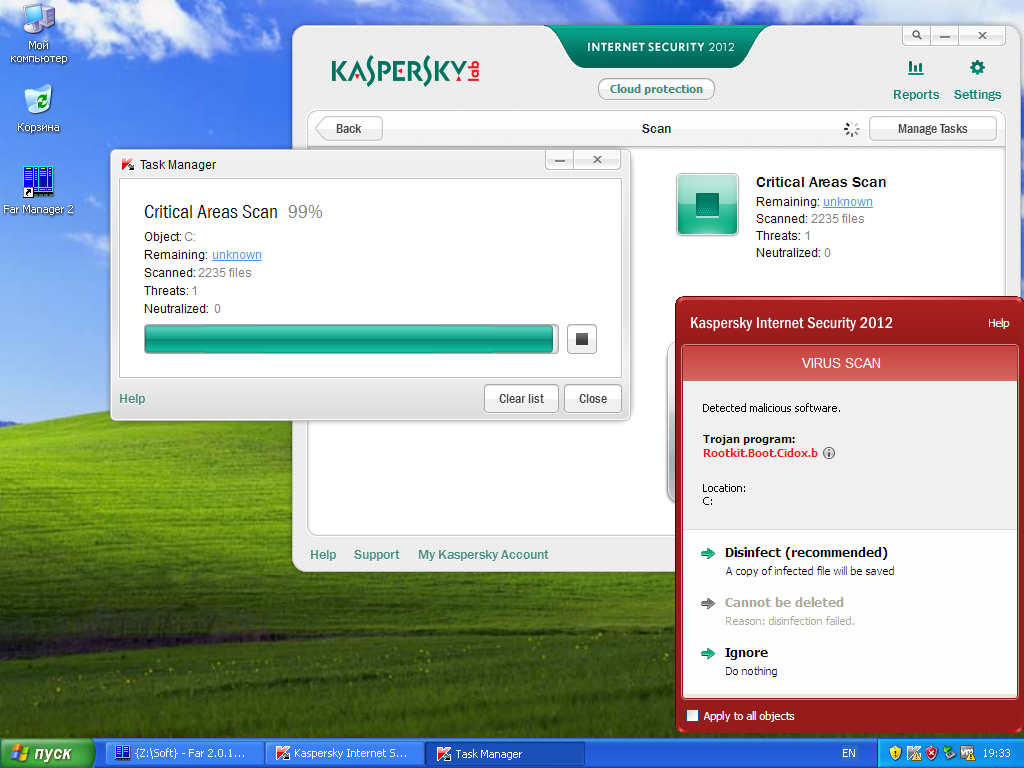Click 'Scanned: 2235 files' in Task Manager

coord(197,272)
